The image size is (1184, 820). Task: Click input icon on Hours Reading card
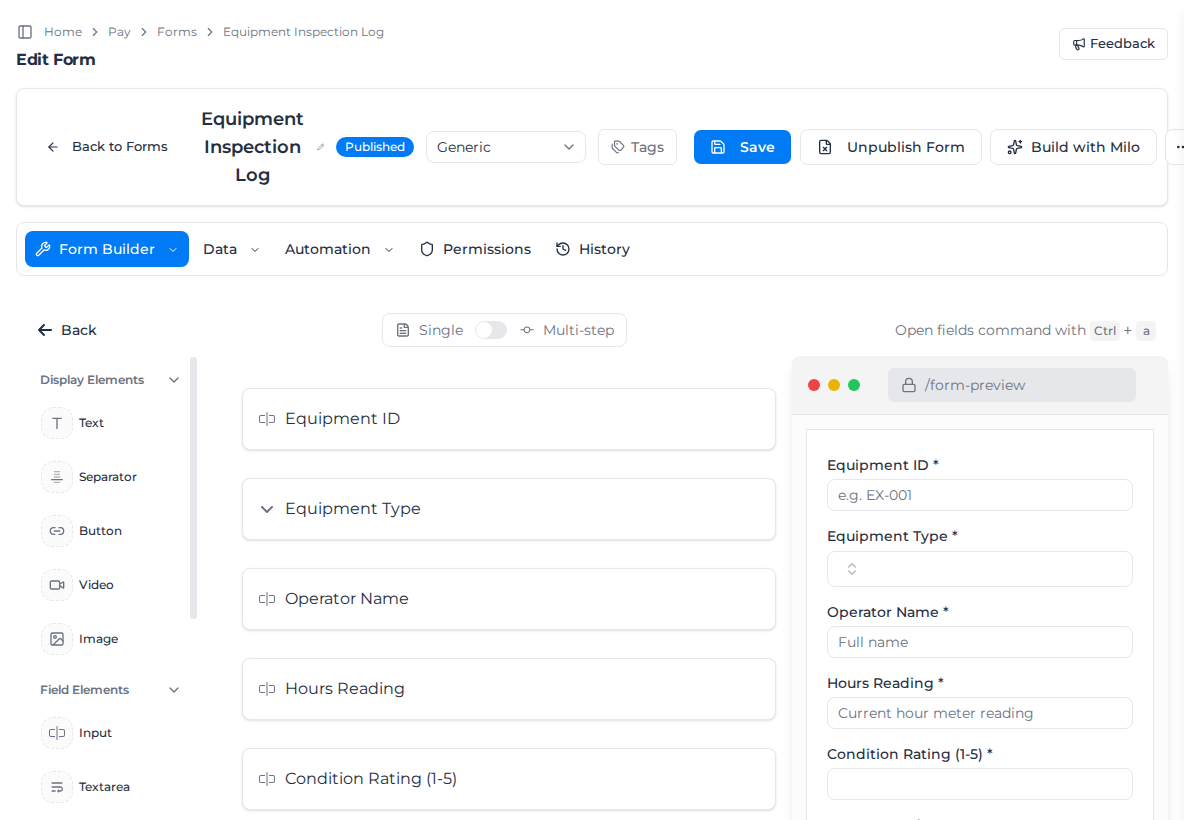tap(267, 689)
